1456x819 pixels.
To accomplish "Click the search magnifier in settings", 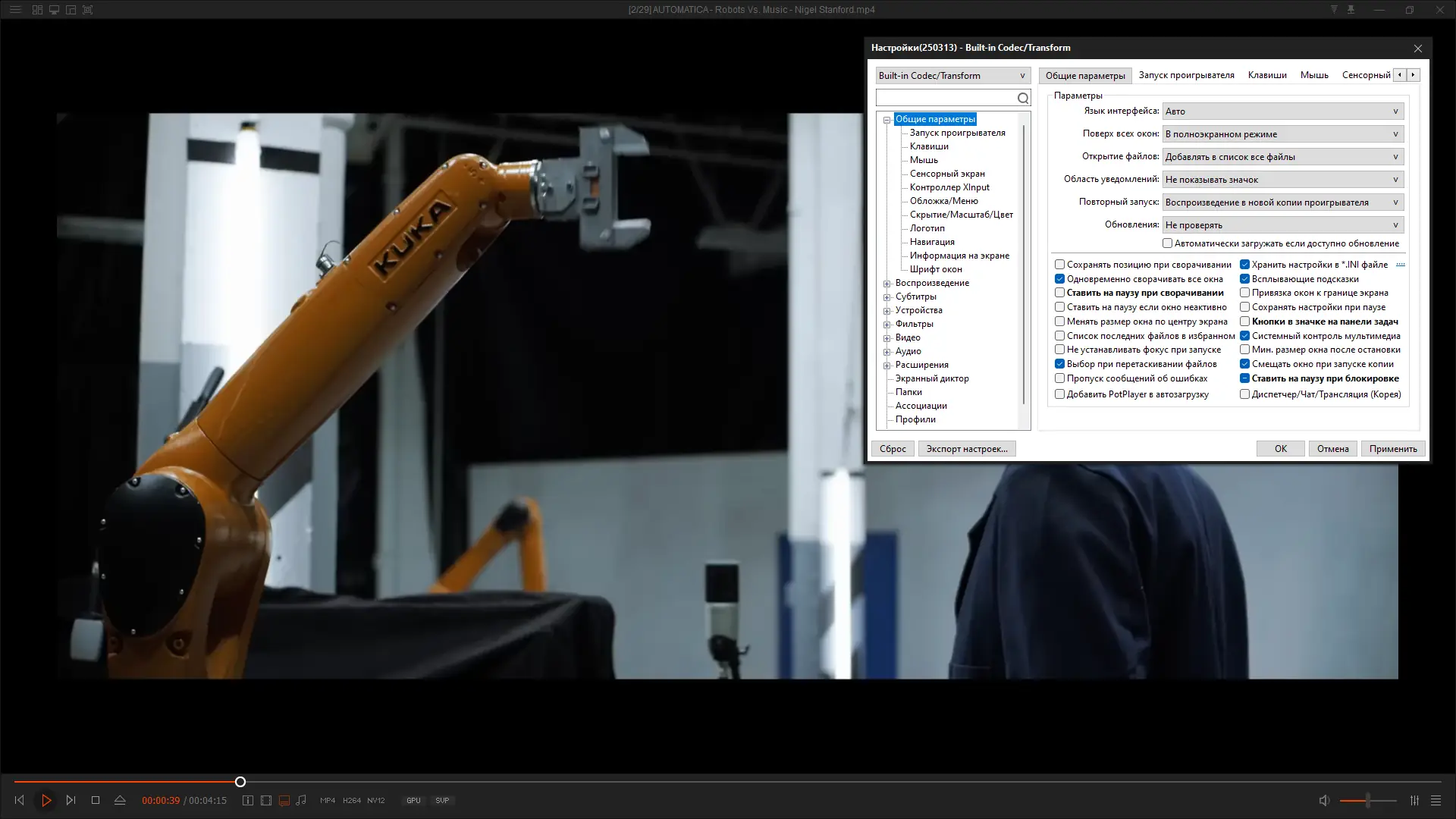I will (1023, 98).
